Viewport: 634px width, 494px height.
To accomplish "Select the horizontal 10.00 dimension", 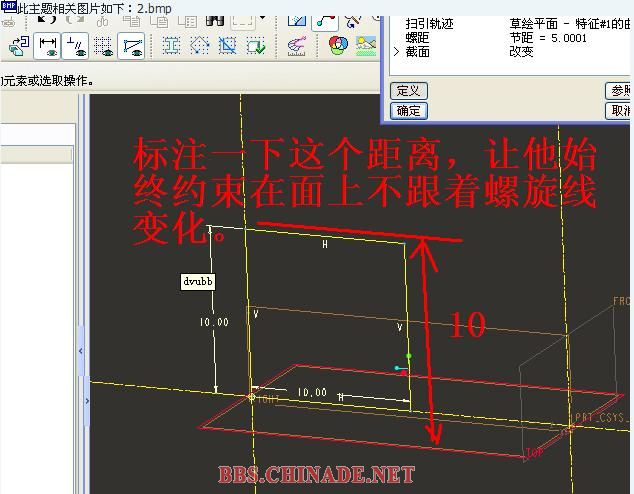I will (x=312, y=392).
